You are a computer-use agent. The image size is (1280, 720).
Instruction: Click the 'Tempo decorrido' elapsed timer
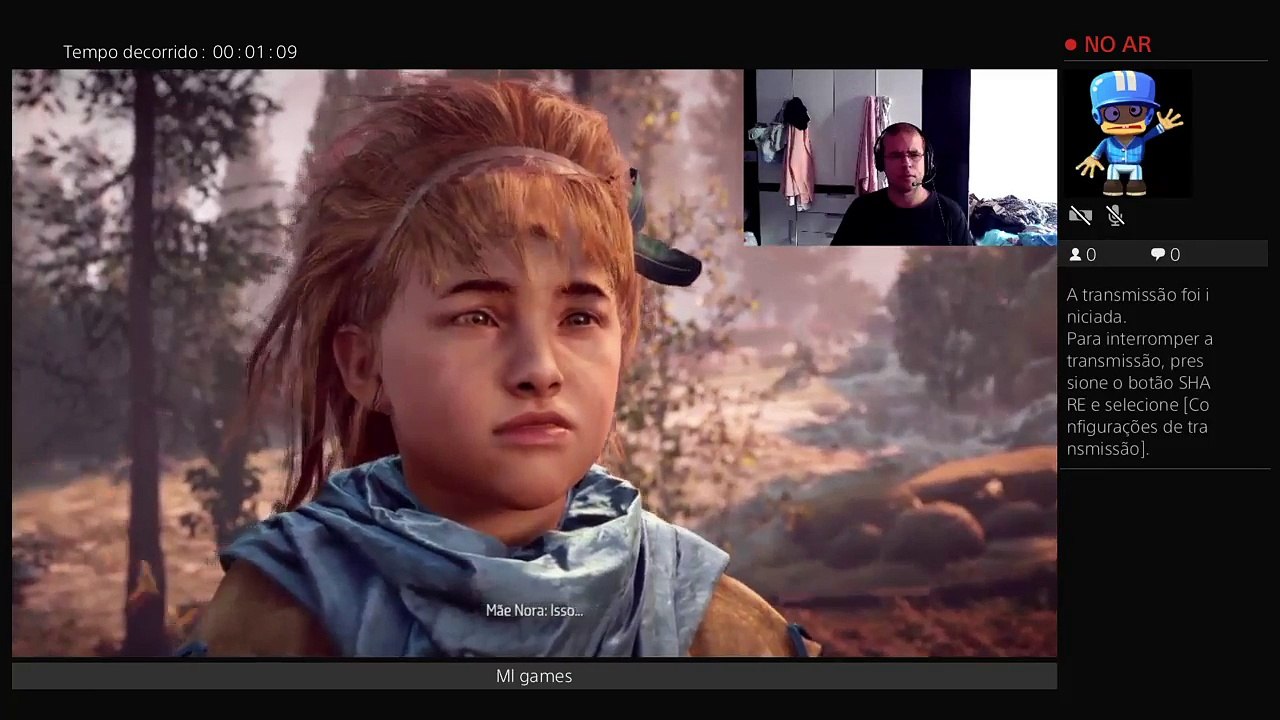[180, 52]
